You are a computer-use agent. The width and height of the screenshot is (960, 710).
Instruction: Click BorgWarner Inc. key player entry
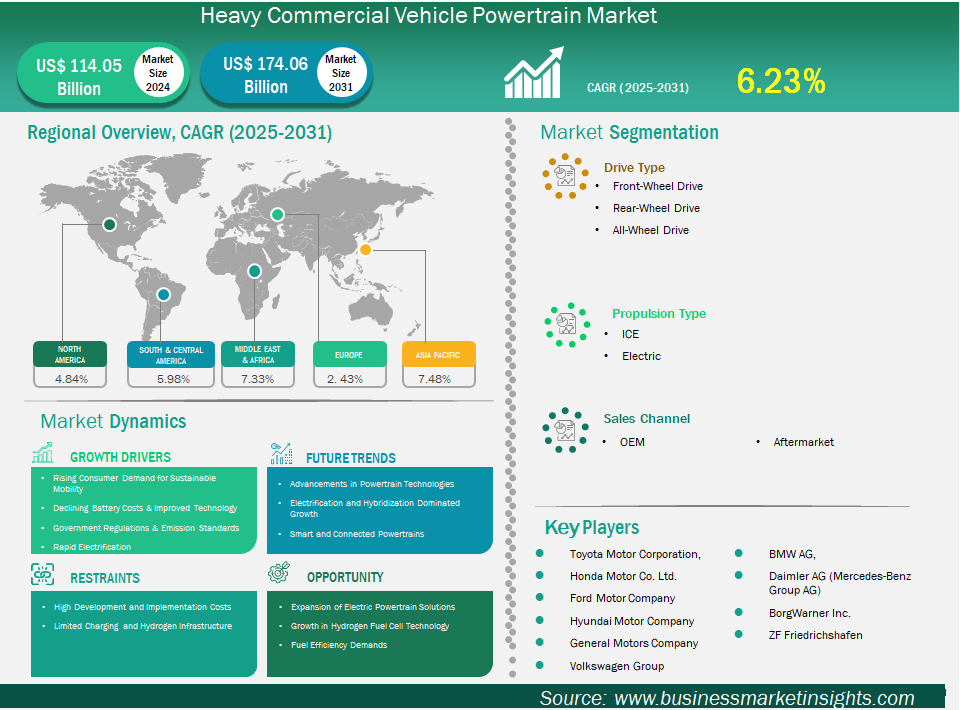tap(809, 613)
